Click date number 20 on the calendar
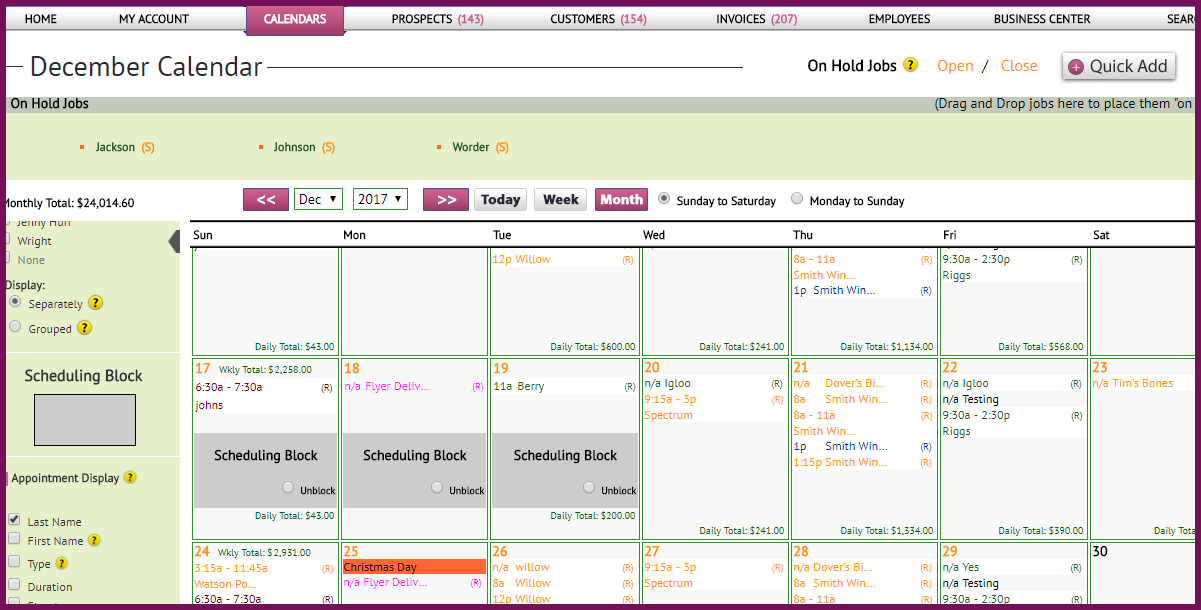 point(652,368)
